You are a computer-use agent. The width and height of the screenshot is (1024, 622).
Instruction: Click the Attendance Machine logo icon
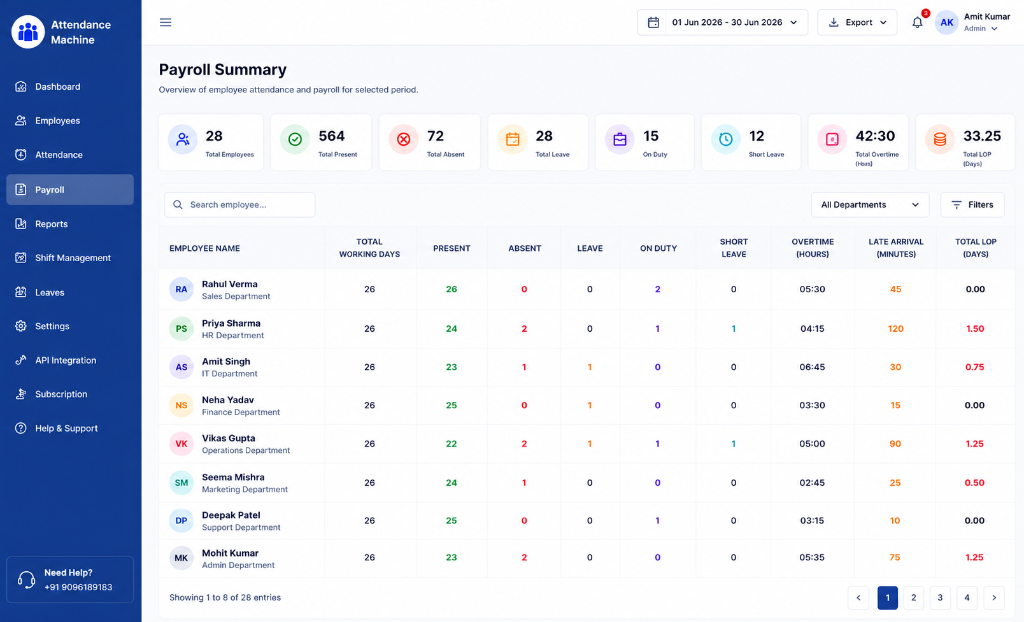[x=28, y=31]
